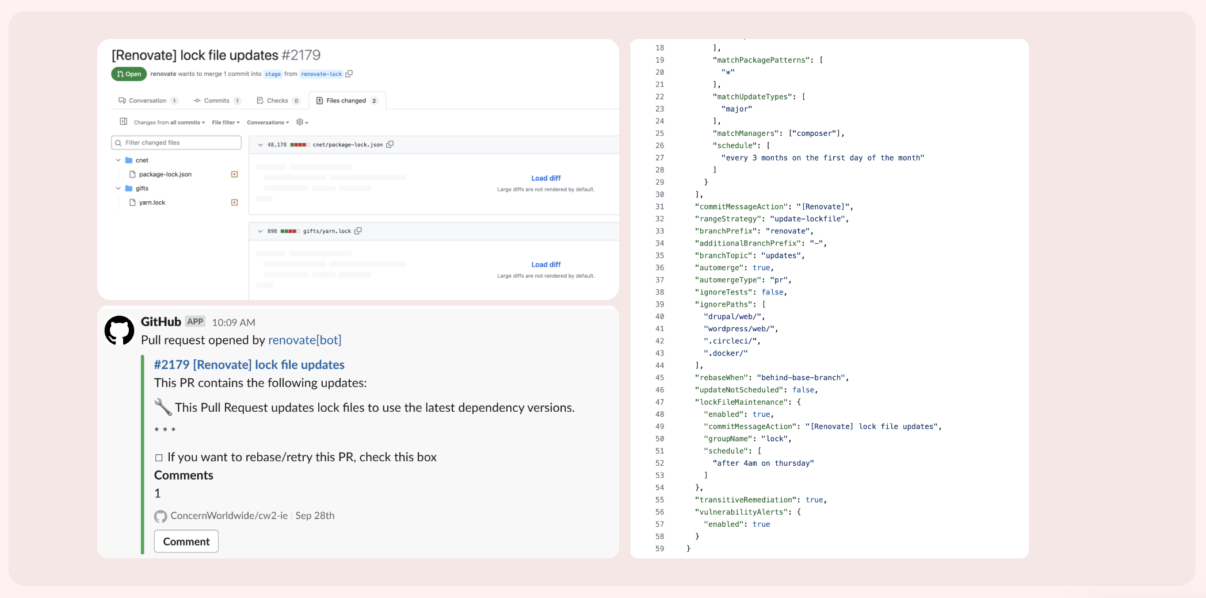Collapse the gifts/yarn.lock diff section

(x=259, y=230)
